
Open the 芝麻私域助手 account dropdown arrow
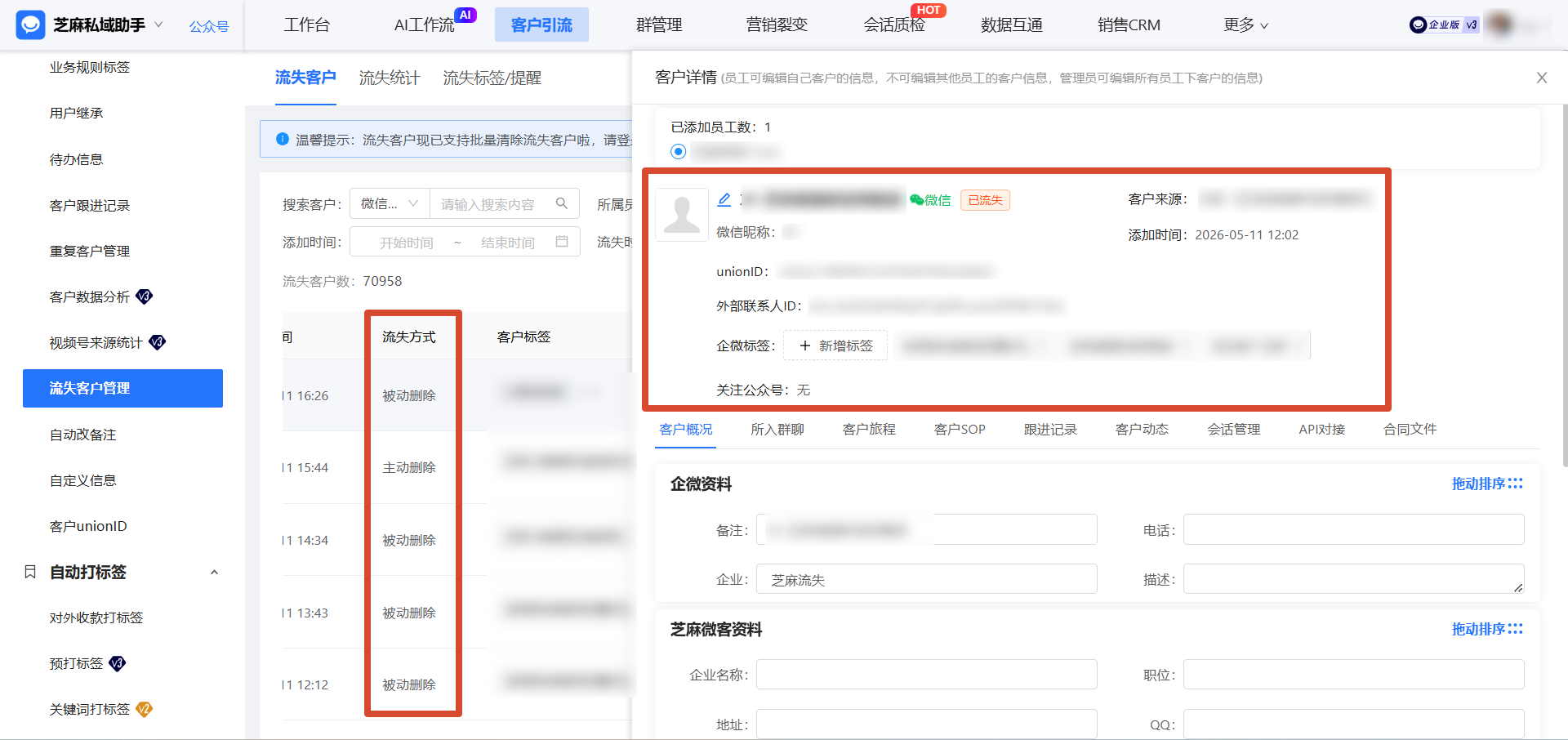158,25
